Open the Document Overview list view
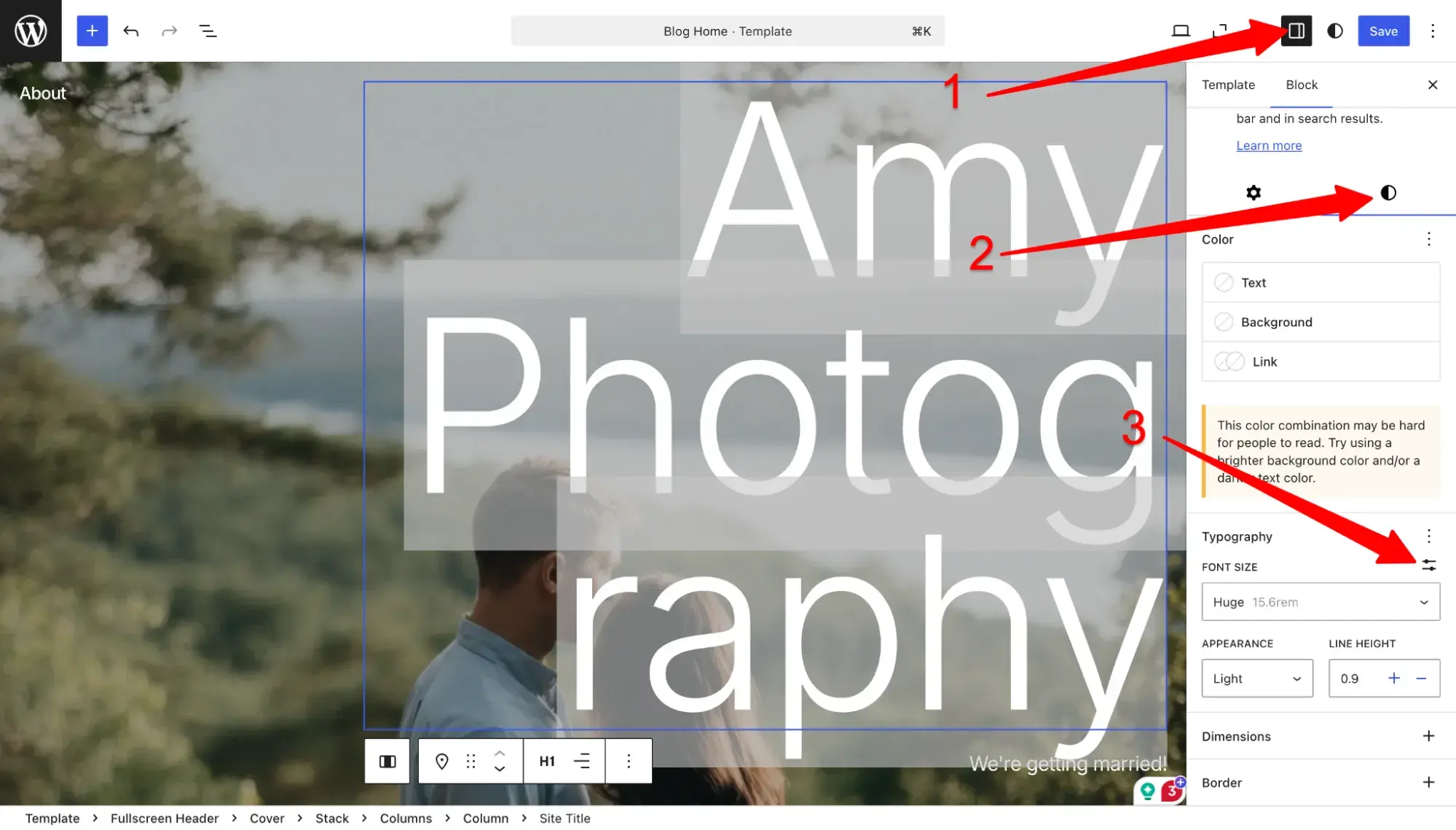The width and height of the screenshot is (1456, 830). coord(208,31)
